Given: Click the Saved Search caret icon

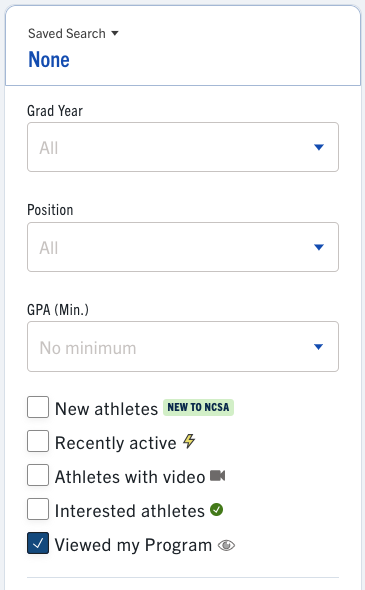Looking at the screenshot, I should pyautogui.click(x=115, y=33).
